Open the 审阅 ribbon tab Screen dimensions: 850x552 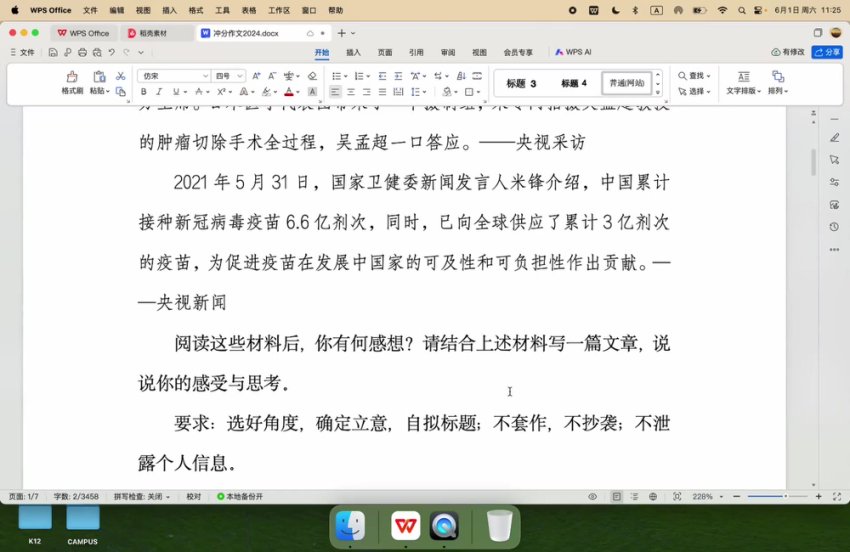[x=447, y=52]
